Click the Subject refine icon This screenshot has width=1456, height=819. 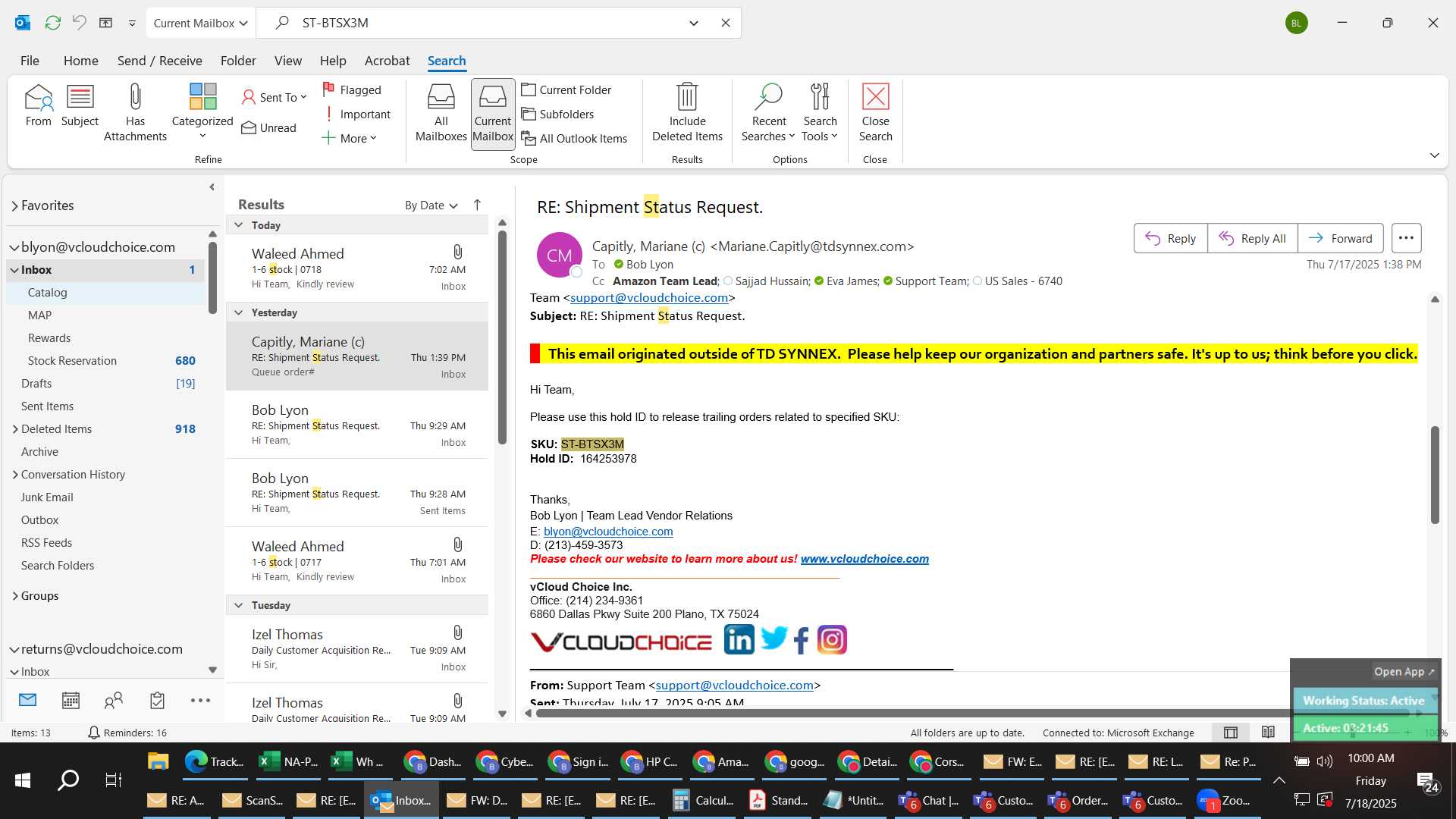click(80, 105)
